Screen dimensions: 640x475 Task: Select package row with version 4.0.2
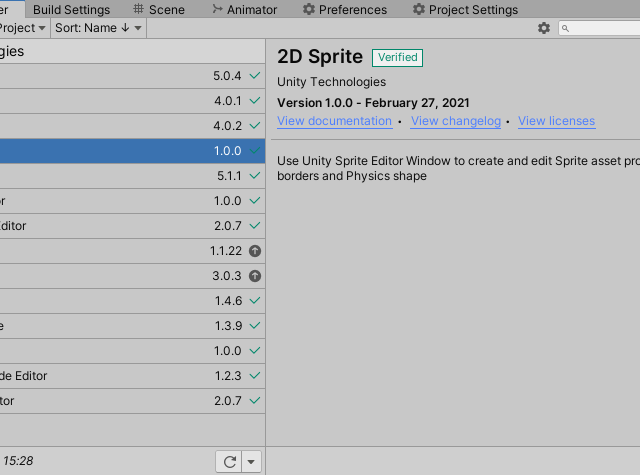point(132,126)
